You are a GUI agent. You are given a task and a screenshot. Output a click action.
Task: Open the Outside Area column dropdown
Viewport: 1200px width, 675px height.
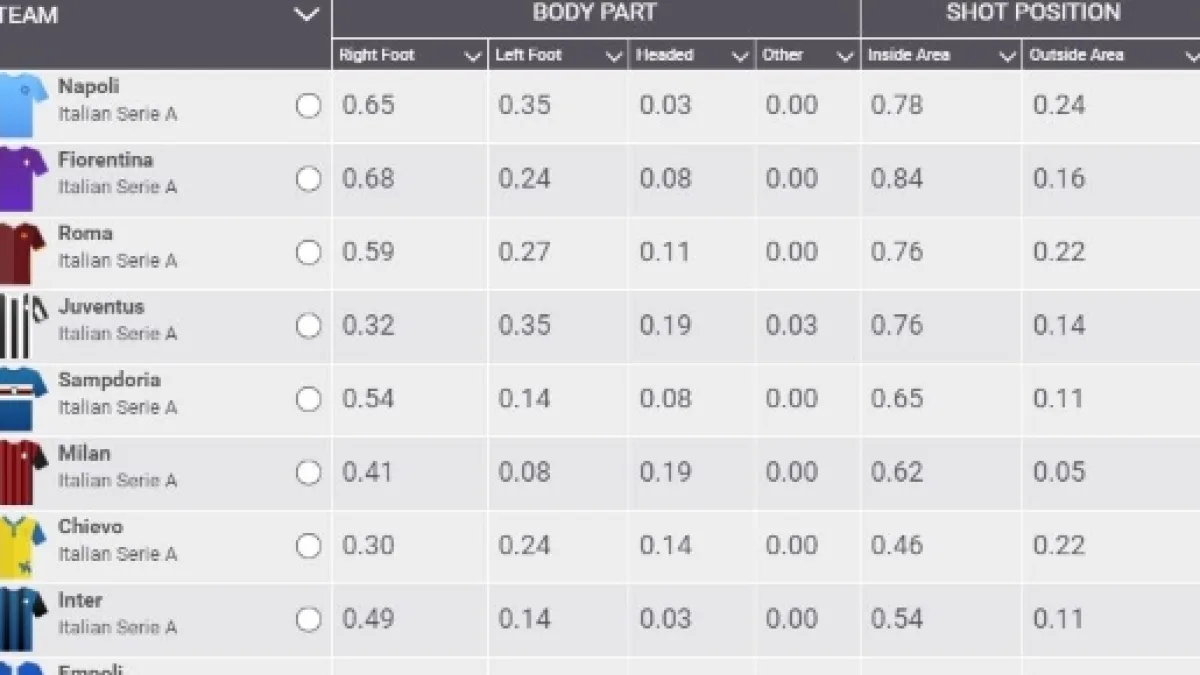point(1191,57)
